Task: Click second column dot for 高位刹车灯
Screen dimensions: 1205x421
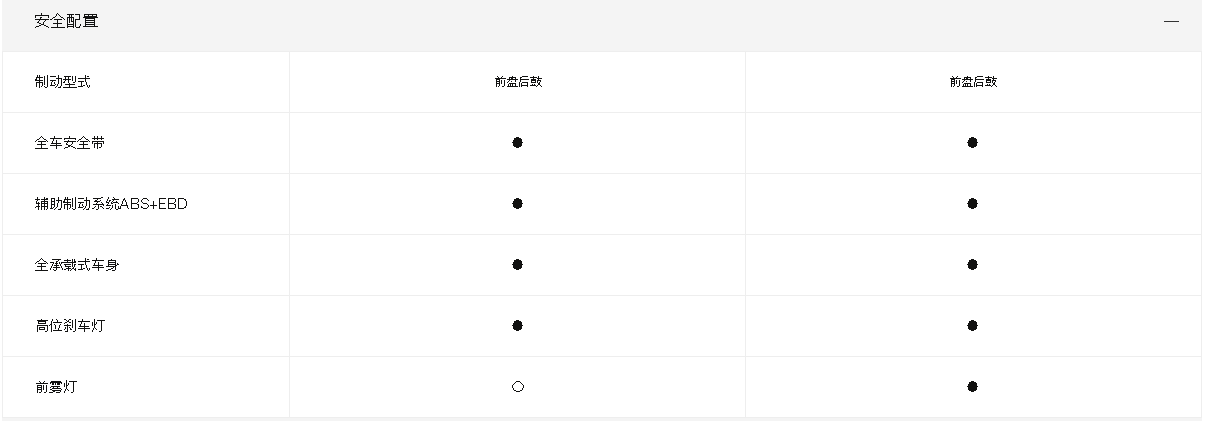Action: (x=972, y=326)
